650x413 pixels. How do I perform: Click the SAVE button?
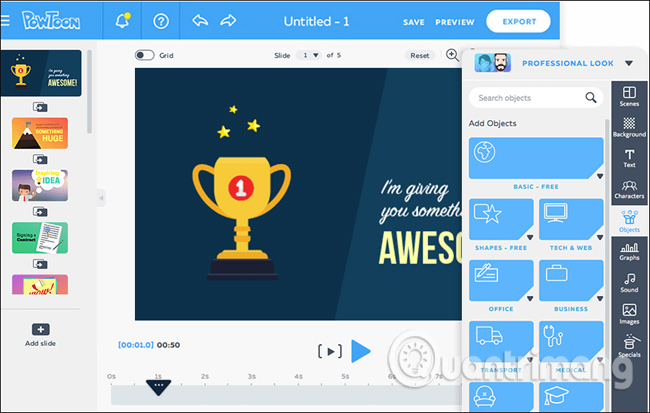tap(413, 22)
